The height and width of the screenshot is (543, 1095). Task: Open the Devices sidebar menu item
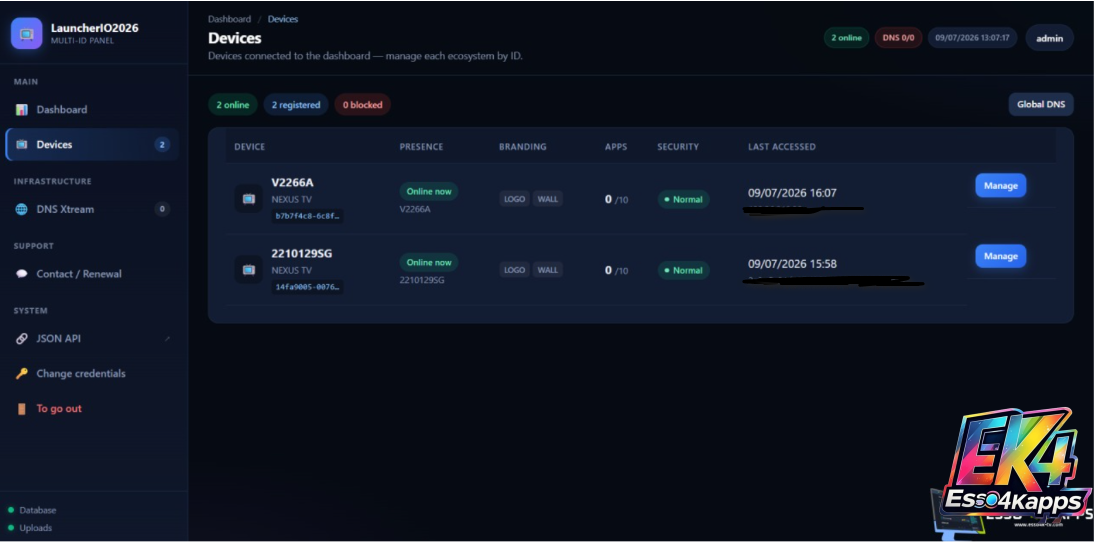pyautogui.click(x=92, y=144)
